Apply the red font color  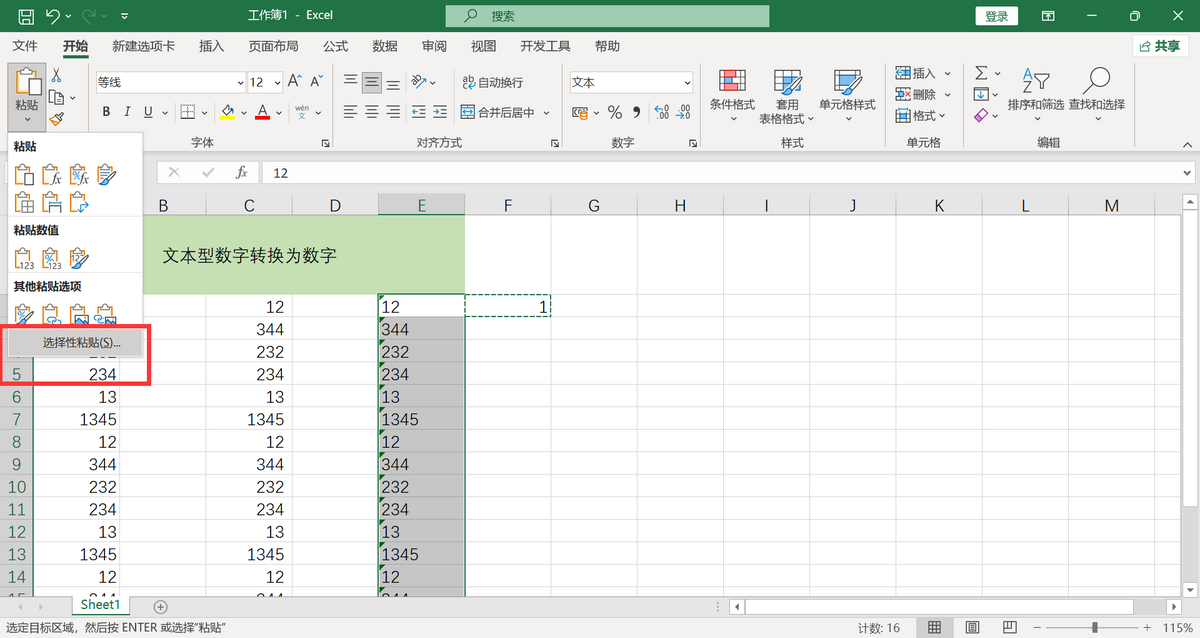tap(262, 112)
